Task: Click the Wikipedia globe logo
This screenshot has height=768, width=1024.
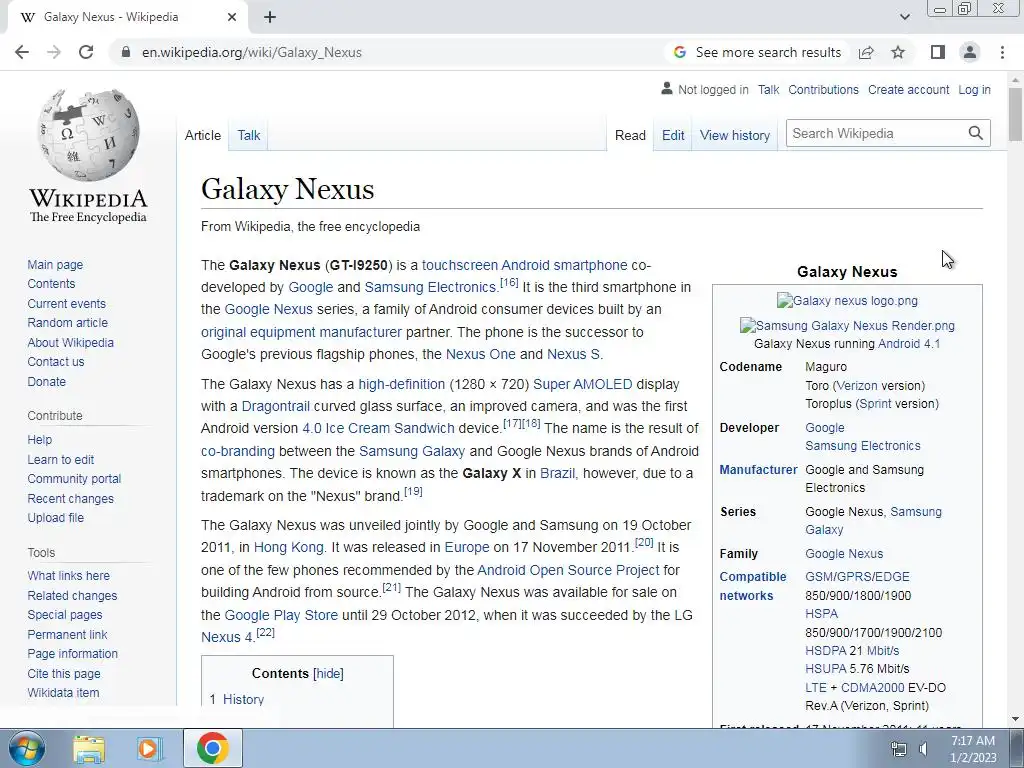Action: pyautogui.click(x=88, y=135)
